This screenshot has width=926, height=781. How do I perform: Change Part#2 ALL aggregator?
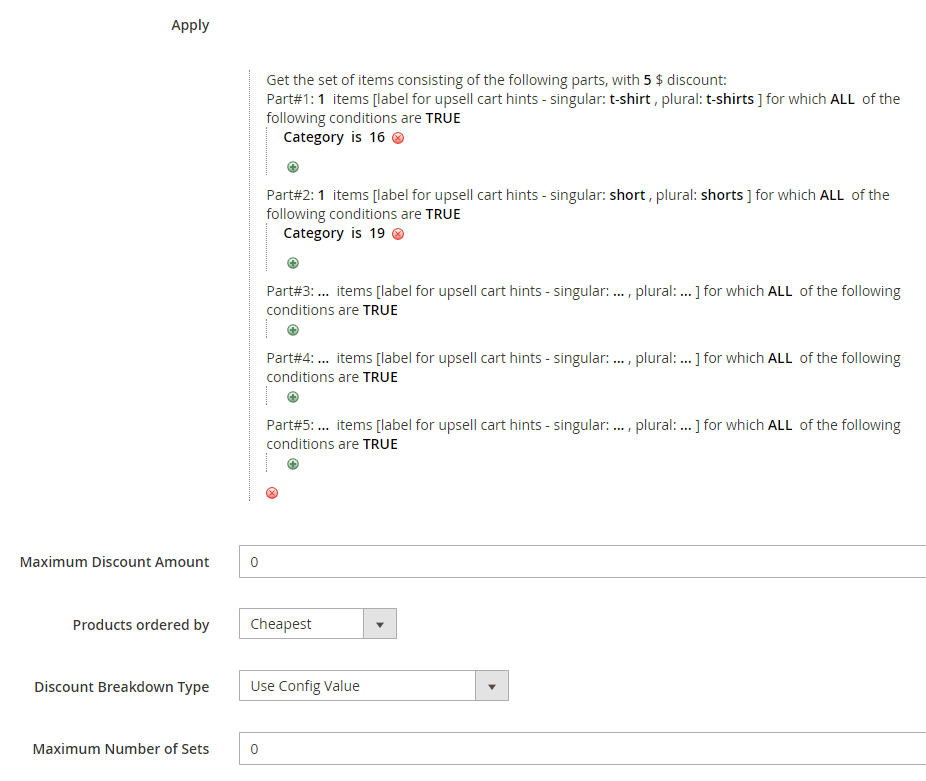click(x=832, y=196)
